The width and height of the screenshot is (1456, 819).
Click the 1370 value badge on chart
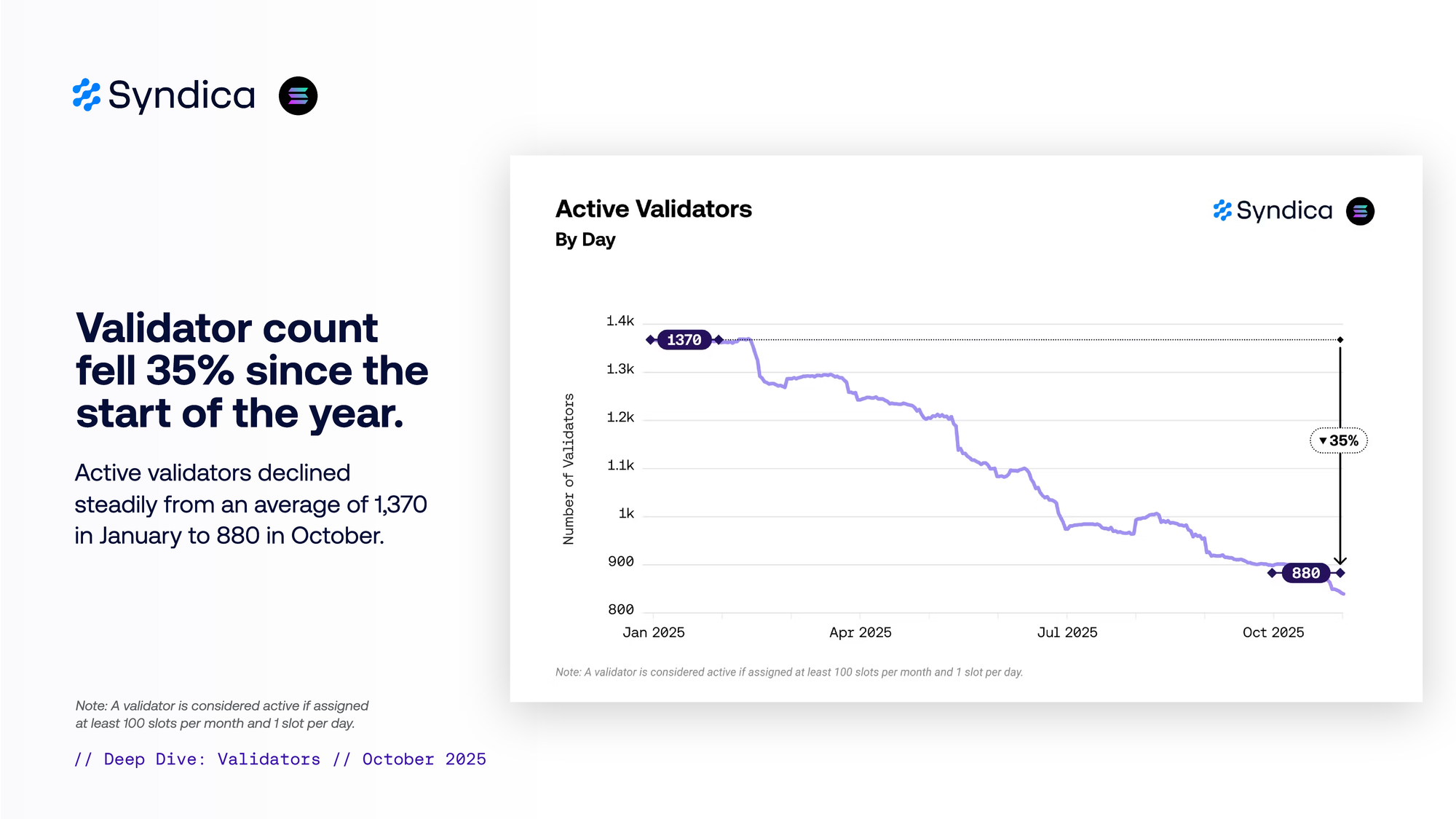pyautogui.click(x=684, y=340)
